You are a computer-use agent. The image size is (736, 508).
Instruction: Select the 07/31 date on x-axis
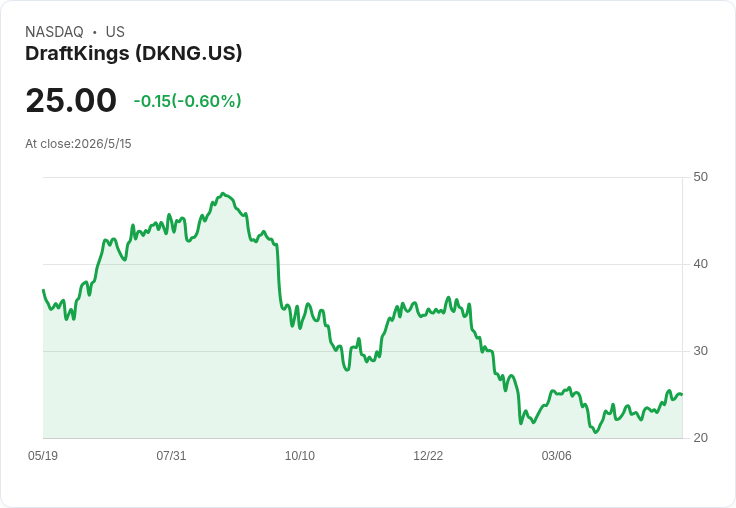point(171,456)
